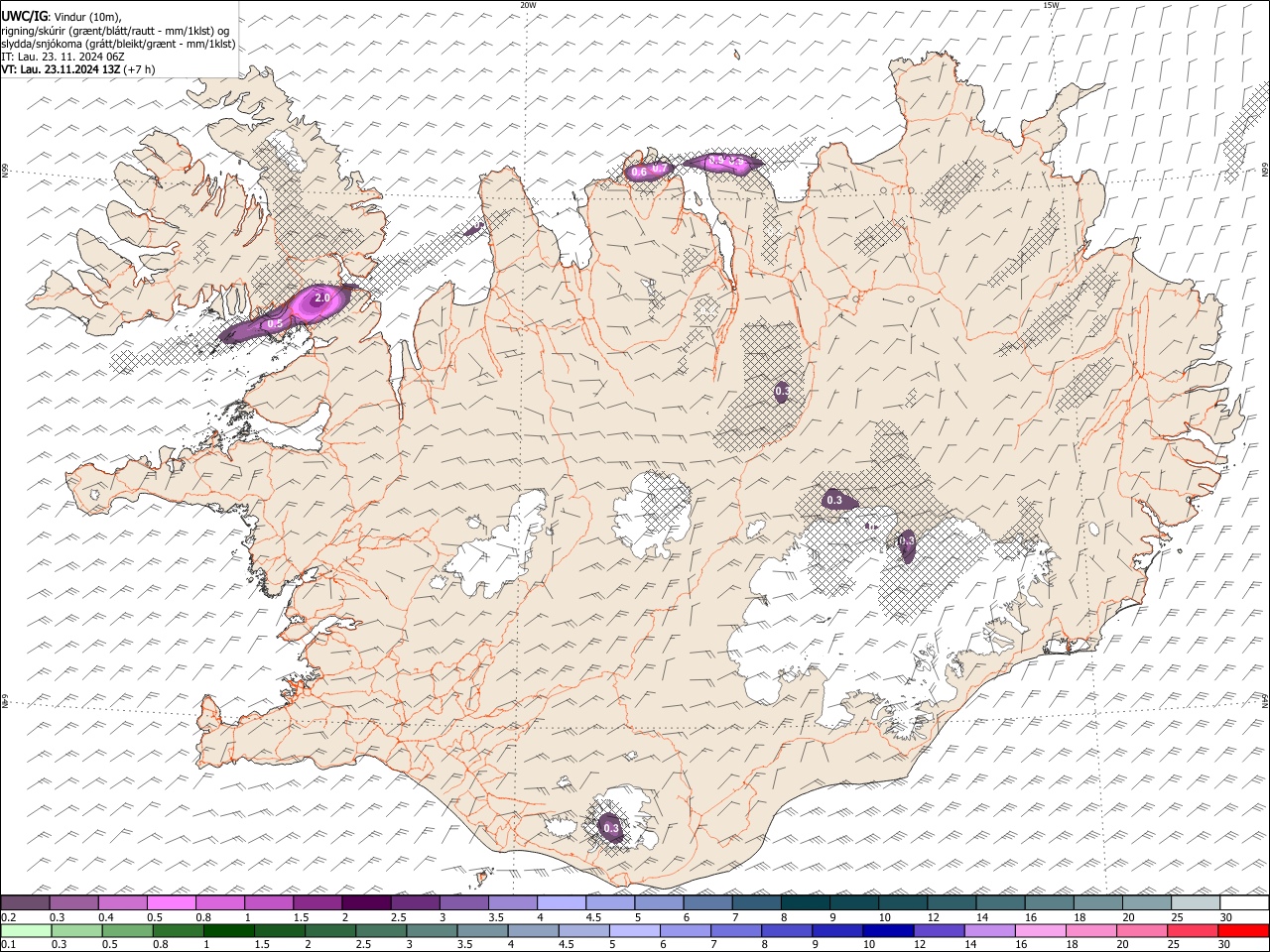Click the 0.3 label on the southern ice cap

click(611, 828)
